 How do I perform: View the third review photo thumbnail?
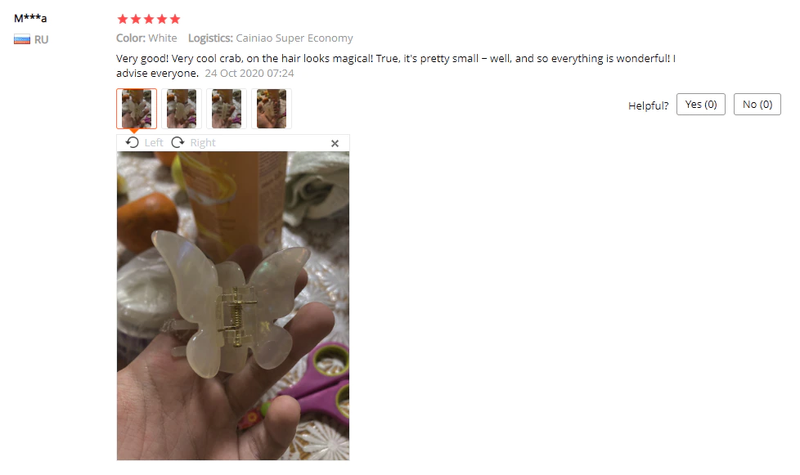(x=227, y=108)
